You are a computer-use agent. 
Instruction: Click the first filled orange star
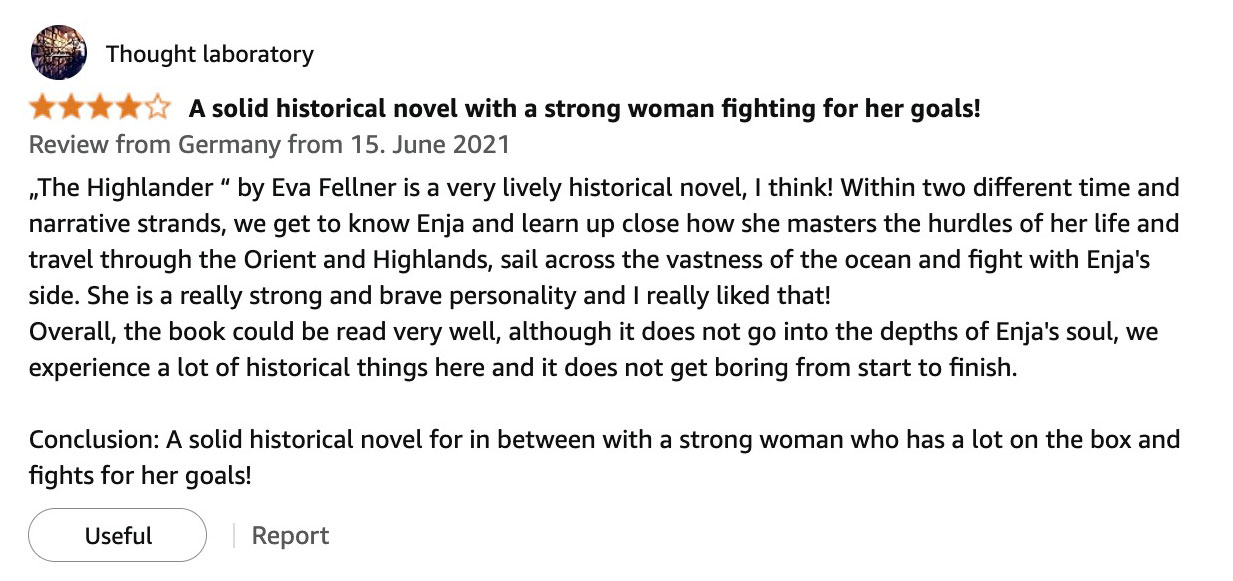click(43, 107)
